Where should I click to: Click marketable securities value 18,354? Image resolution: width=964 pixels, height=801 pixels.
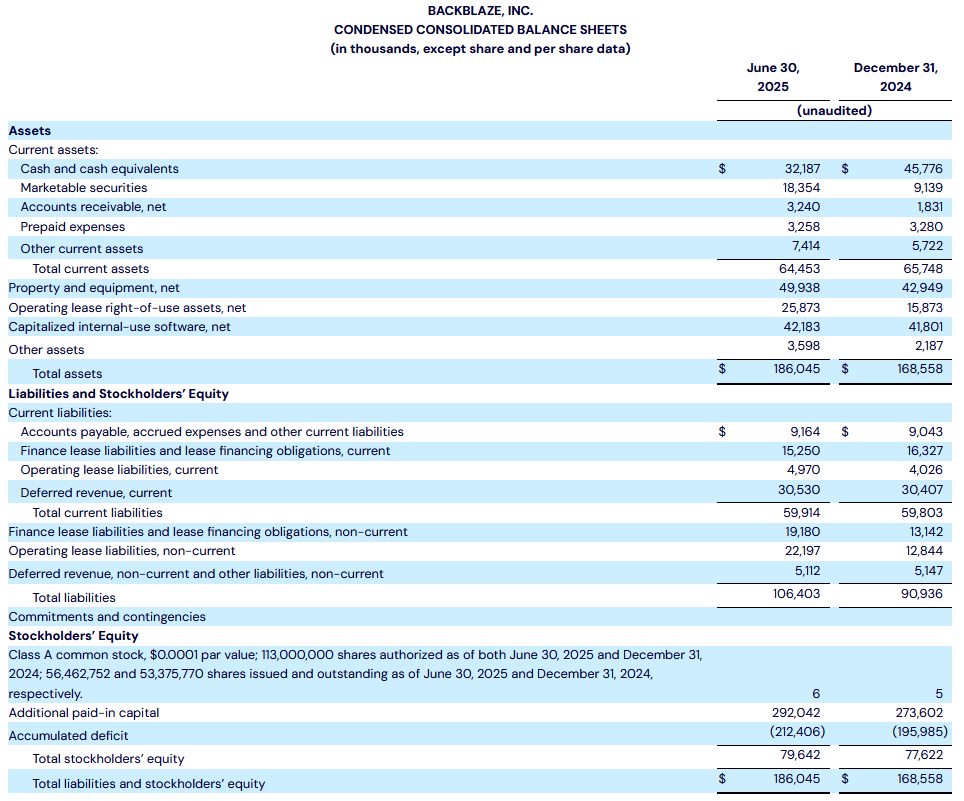point(801,188)
